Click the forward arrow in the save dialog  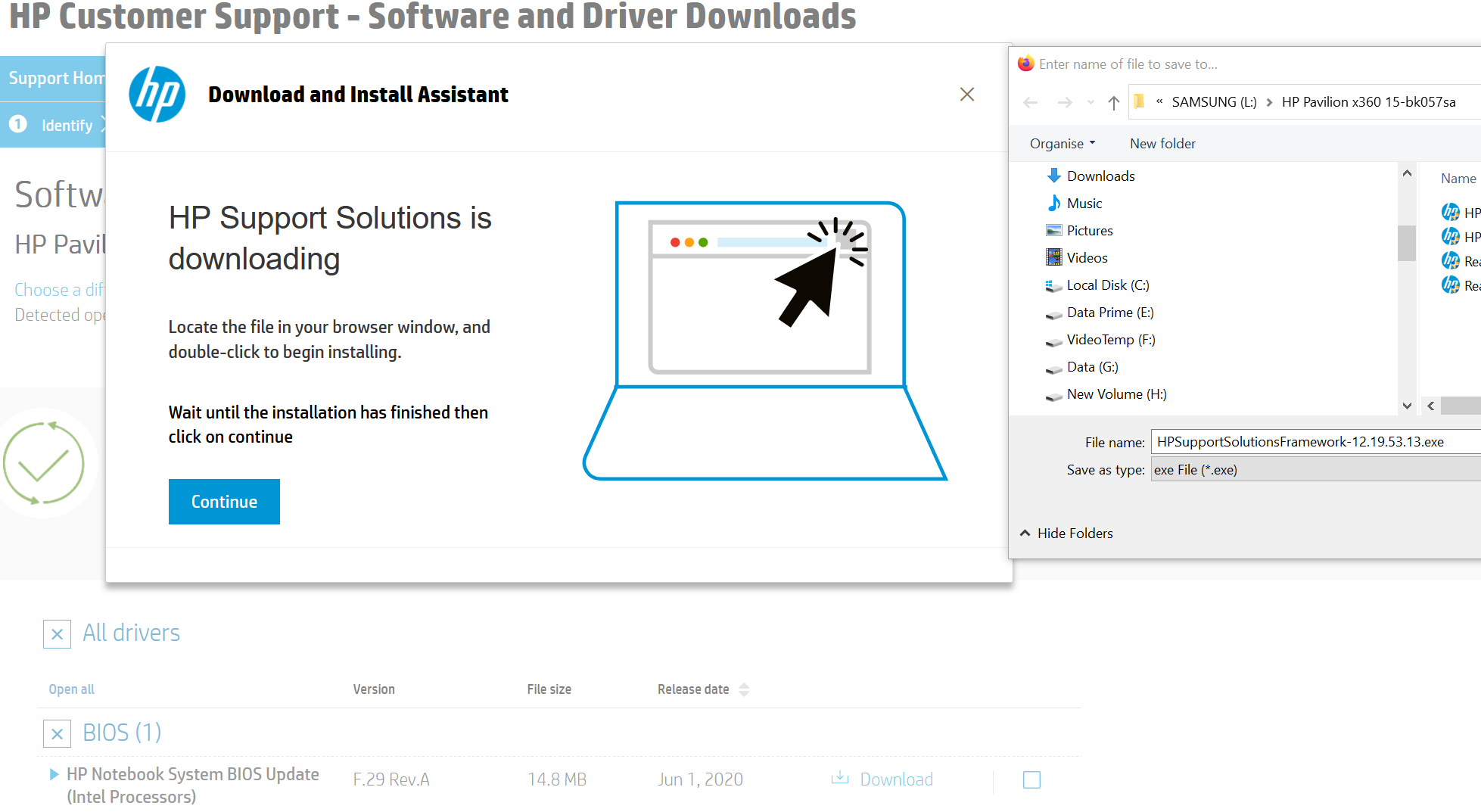(x=1065, y=103)
